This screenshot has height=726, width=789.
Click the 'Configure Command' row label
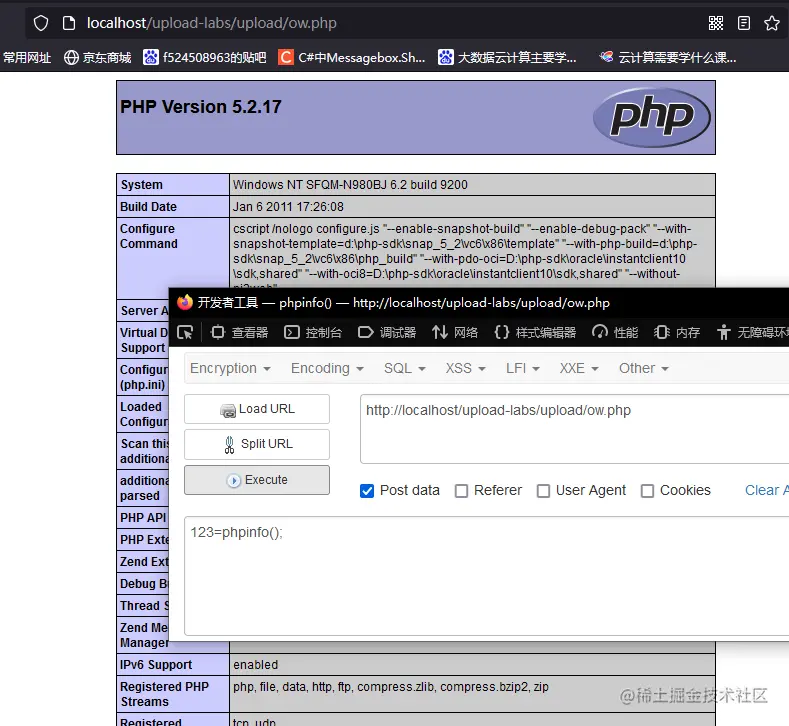[148, 236]
